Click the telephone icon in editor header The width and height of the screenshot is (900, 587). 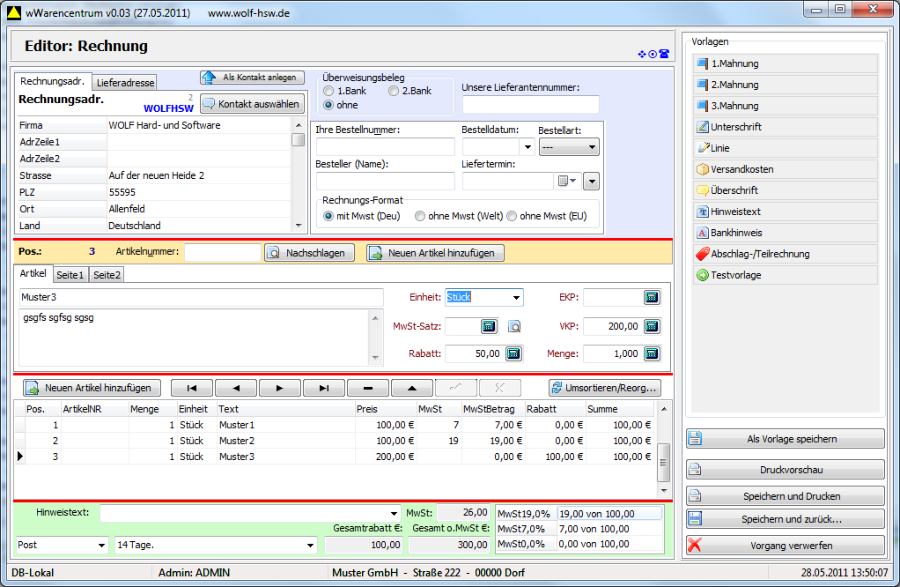(664, 53)
